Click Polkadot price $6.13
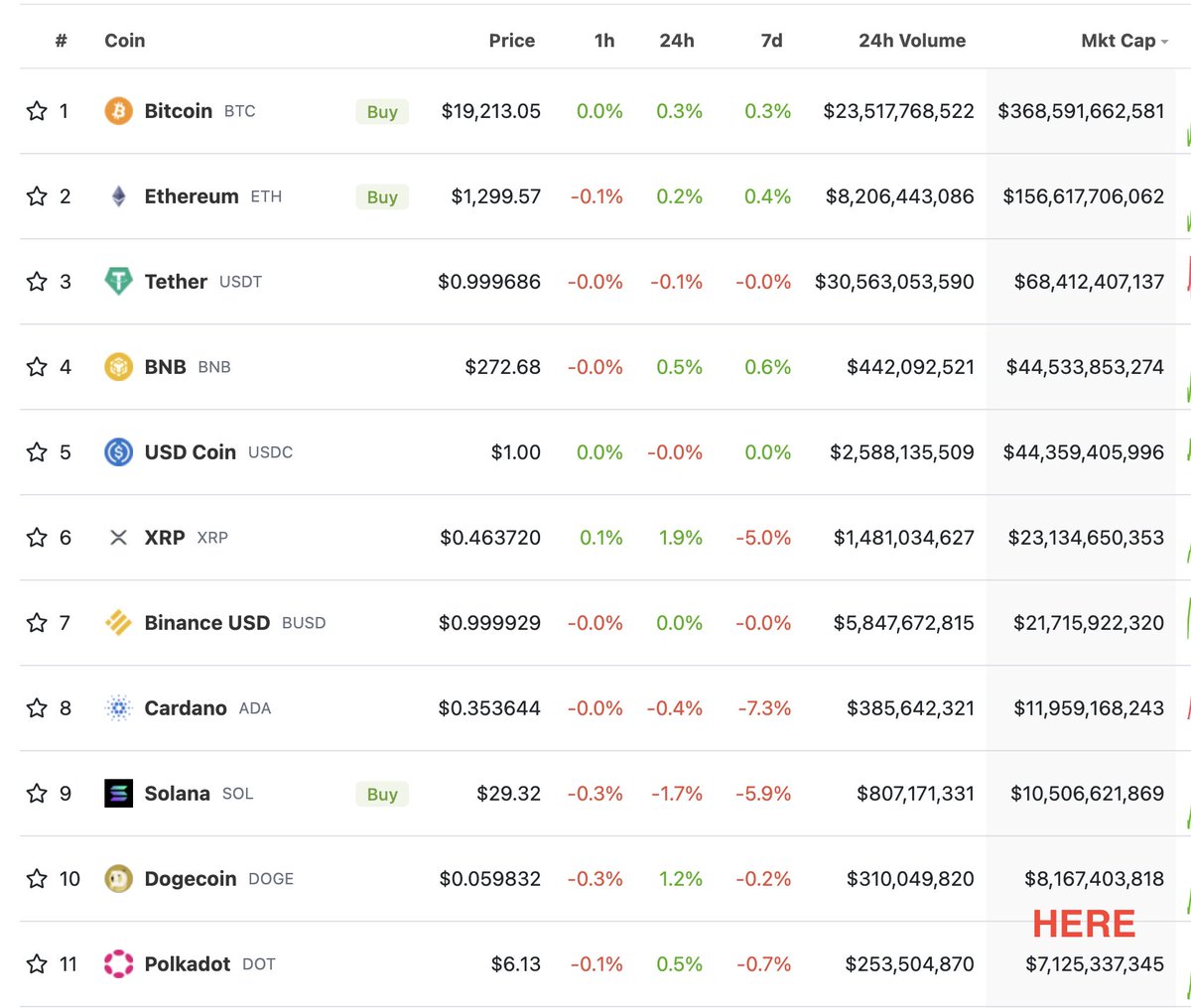1191x1008 pixels. (516, 964)
